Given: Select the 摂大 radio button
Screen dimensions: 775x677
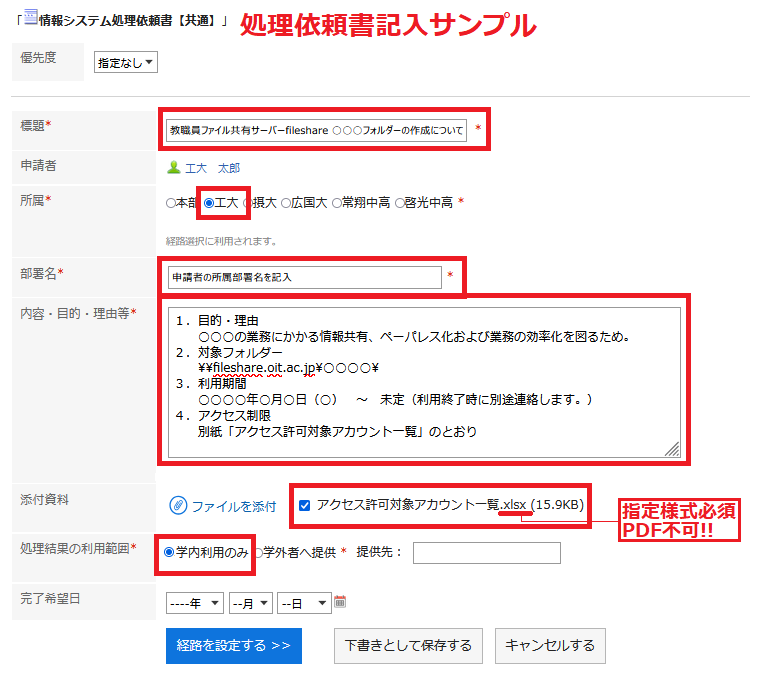Looking at the screenshot, I should point(248,203).
